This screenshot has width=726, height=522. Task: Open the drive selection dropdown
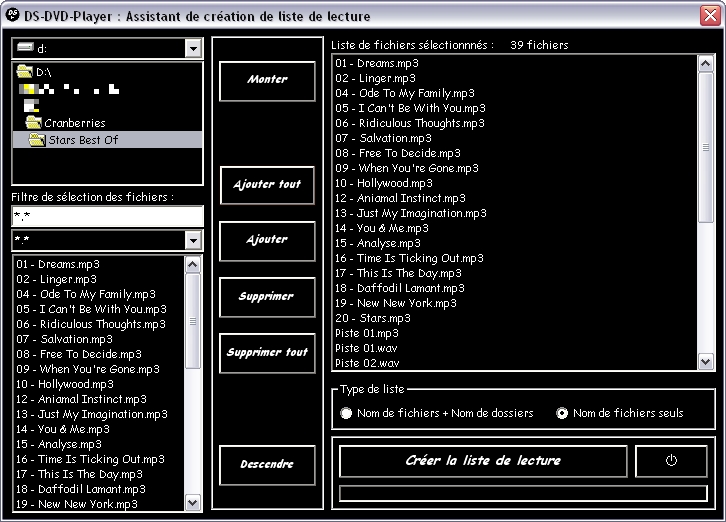(x=193, y=48)
